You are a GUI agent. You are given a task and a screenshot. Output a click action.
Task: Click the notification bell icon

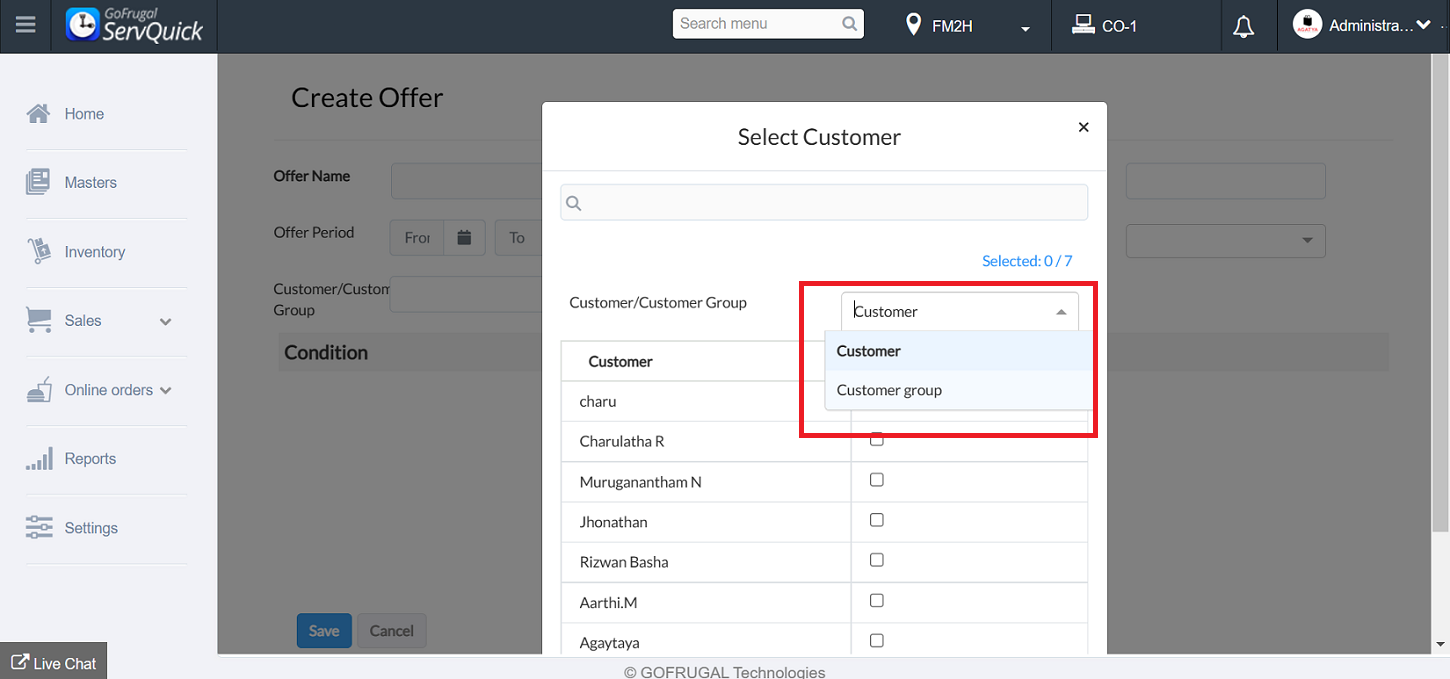(1243, 27)
